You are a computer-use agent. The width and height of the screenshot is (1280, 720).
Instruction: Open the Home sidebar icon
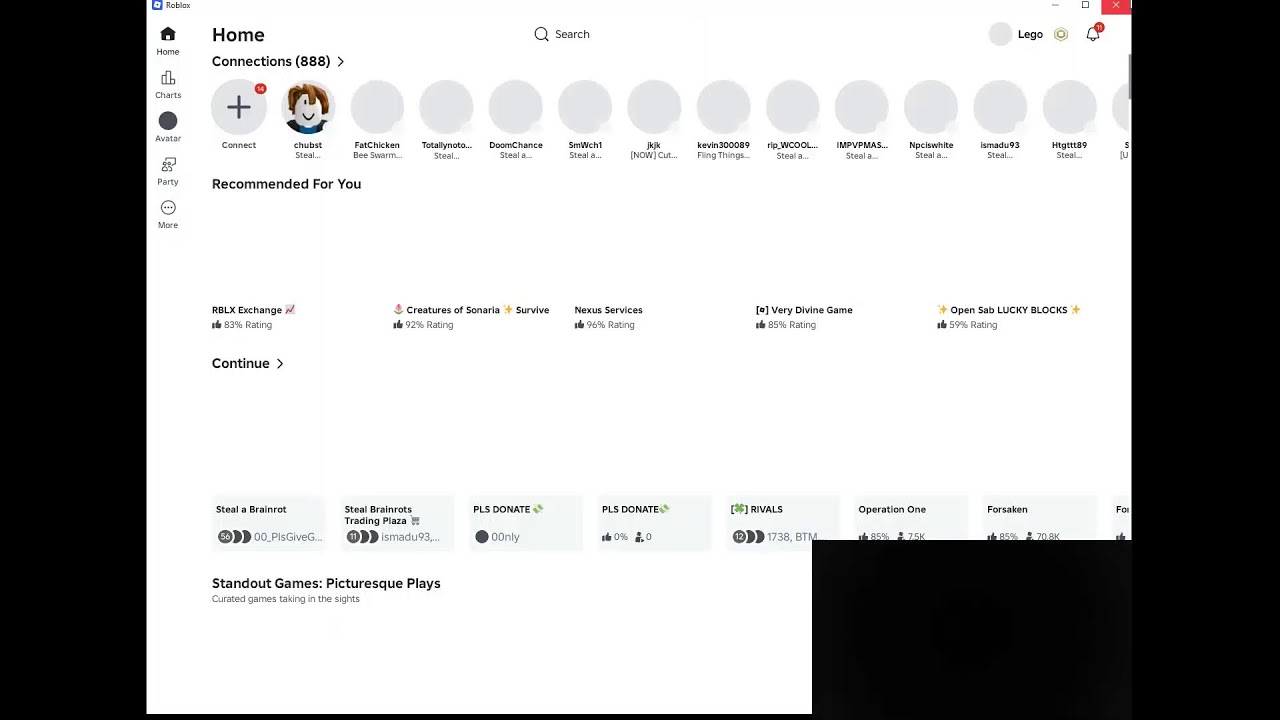point(168,35)
